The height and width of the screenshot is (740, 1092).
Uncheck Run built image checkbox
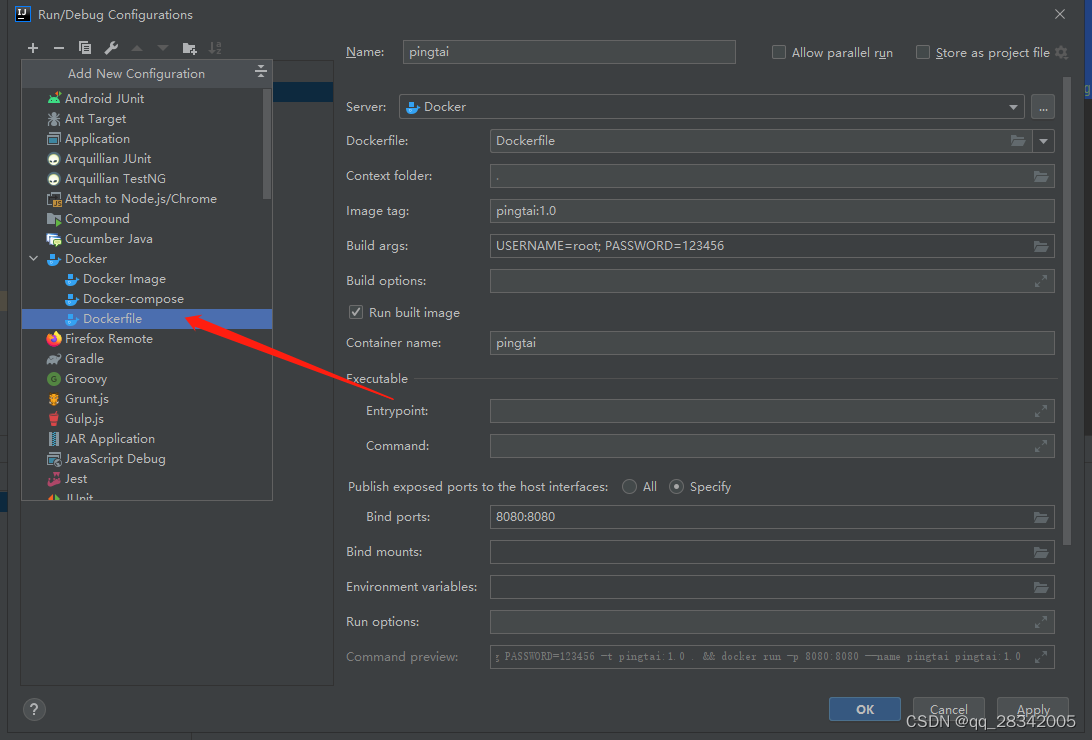[x=356, y=312]
